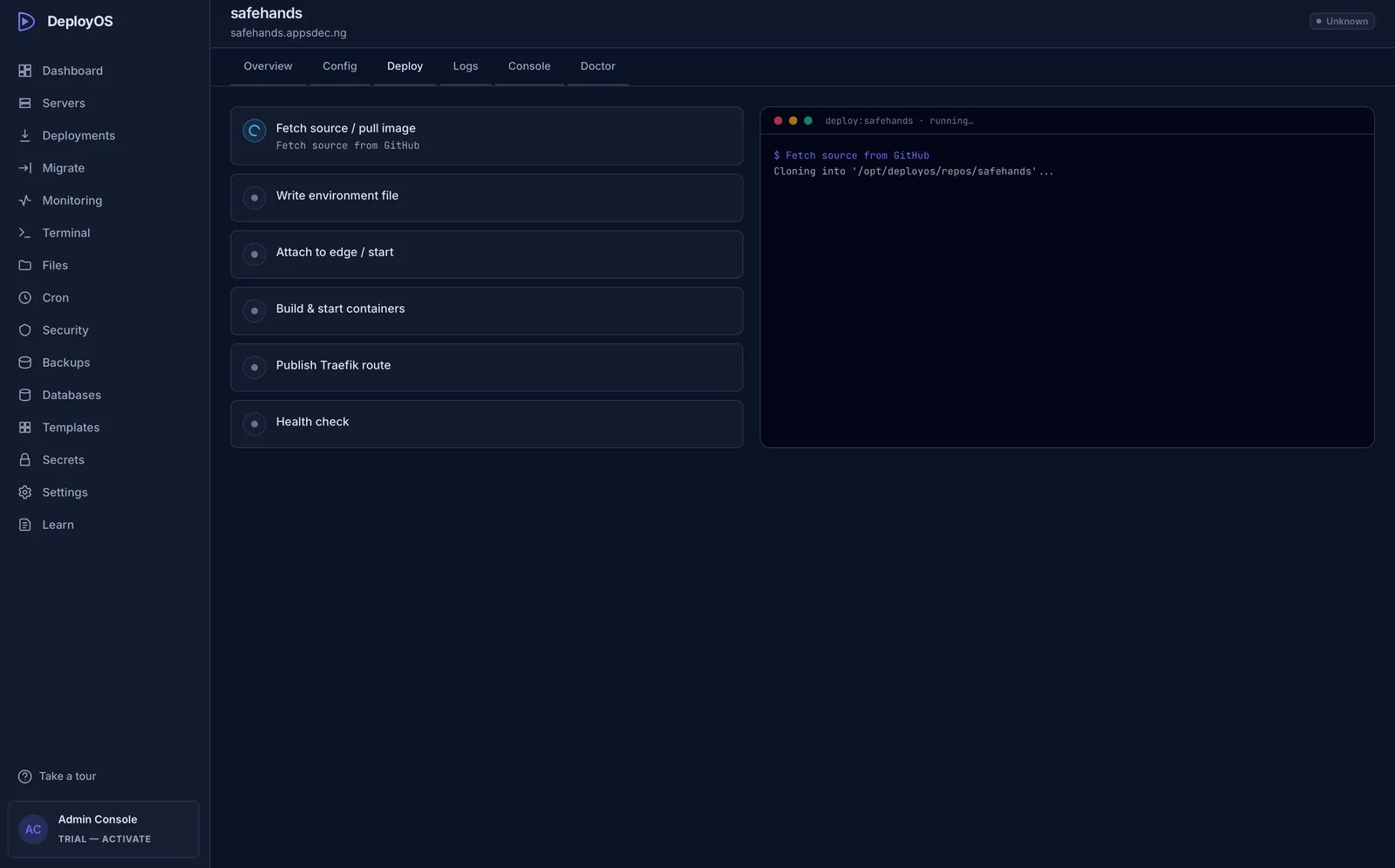Click the "deploy:safehands · running…" terminal title
The image size is (1395, 868).
899,121
